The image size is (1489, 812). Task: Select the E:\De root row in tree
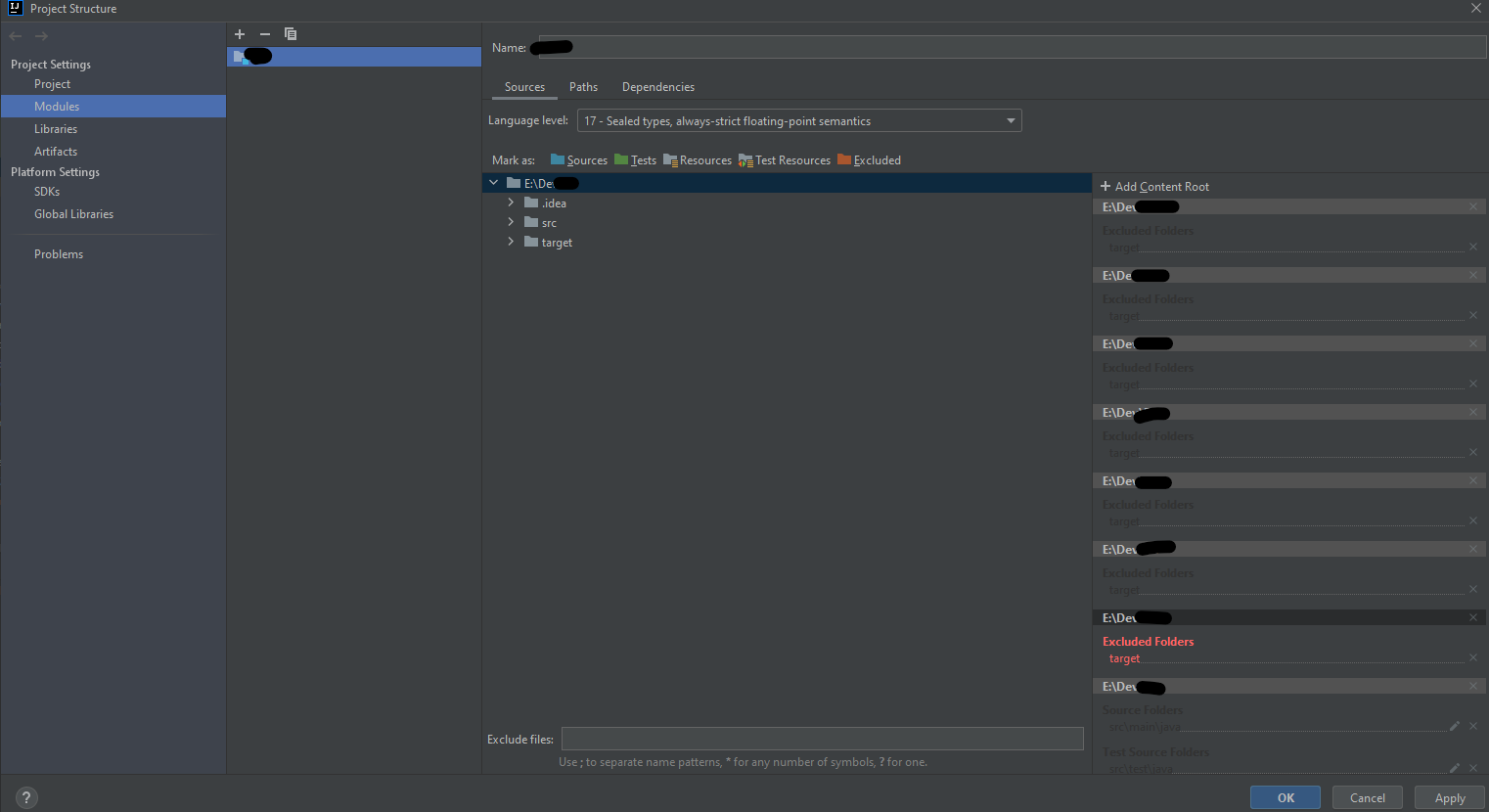pos(787,183)
